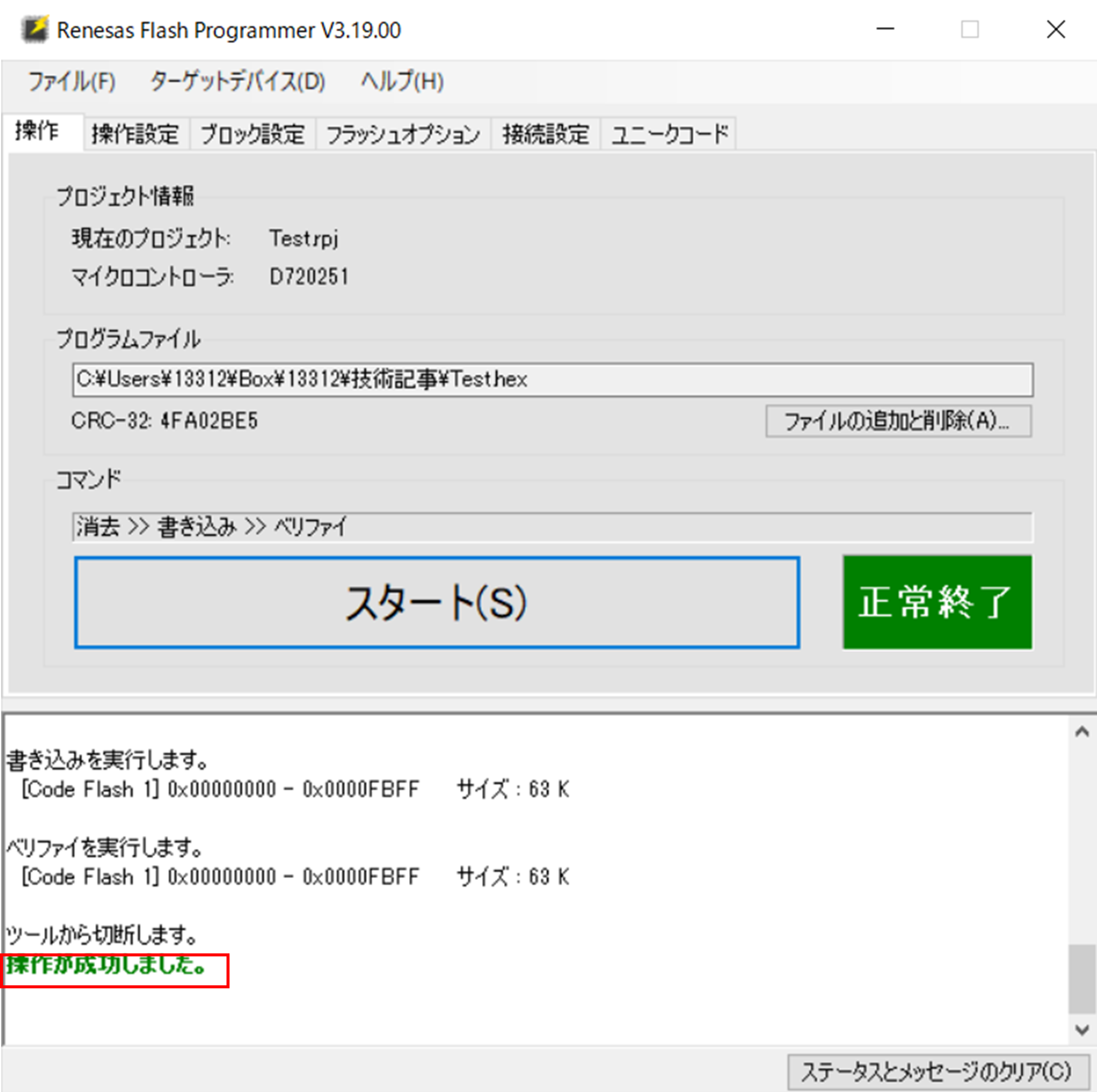Click the log panel scrollbar thumb
The width and height of the screenshot is (1097, 1092).
[x=1082, y=979]
